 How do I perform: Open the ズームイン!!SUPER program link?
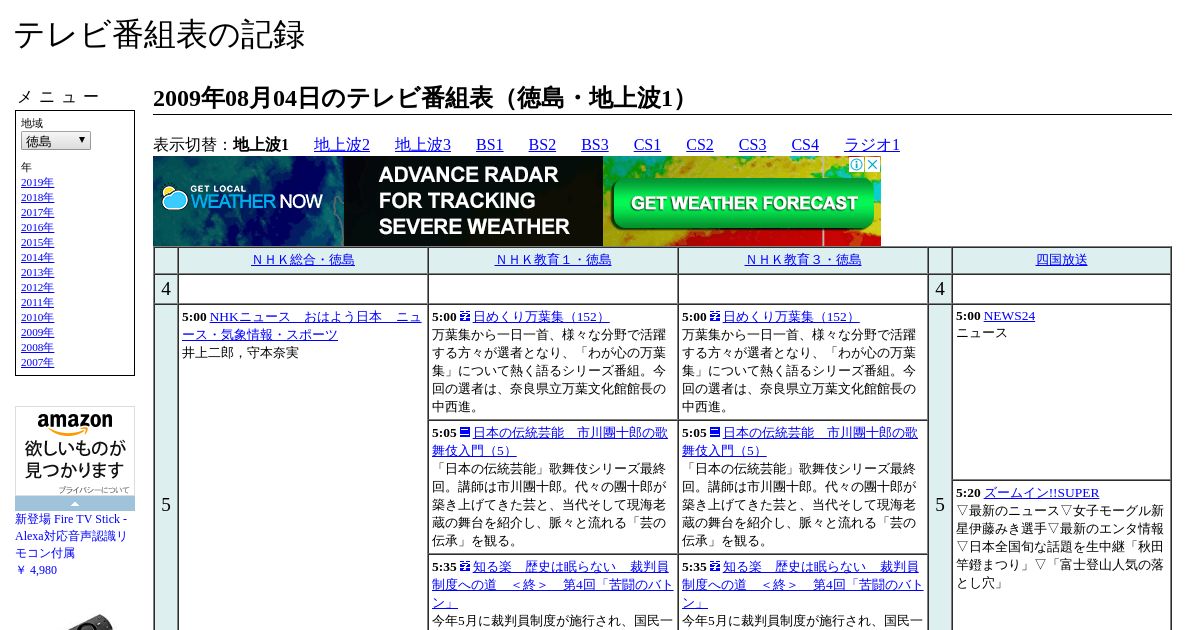1041,493
